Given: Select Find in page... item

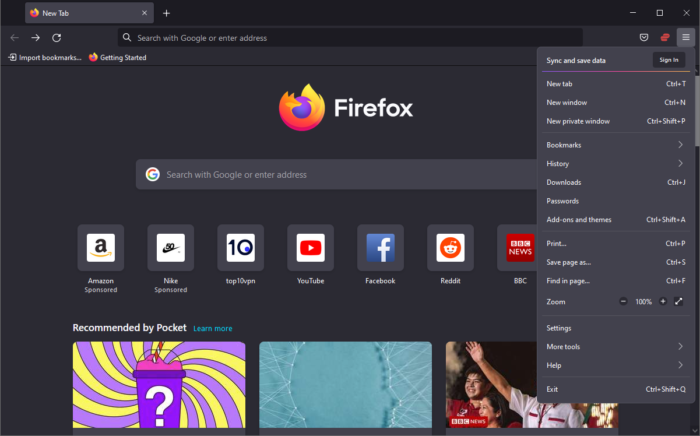Looking at the screenshot, I should [616, 281].
